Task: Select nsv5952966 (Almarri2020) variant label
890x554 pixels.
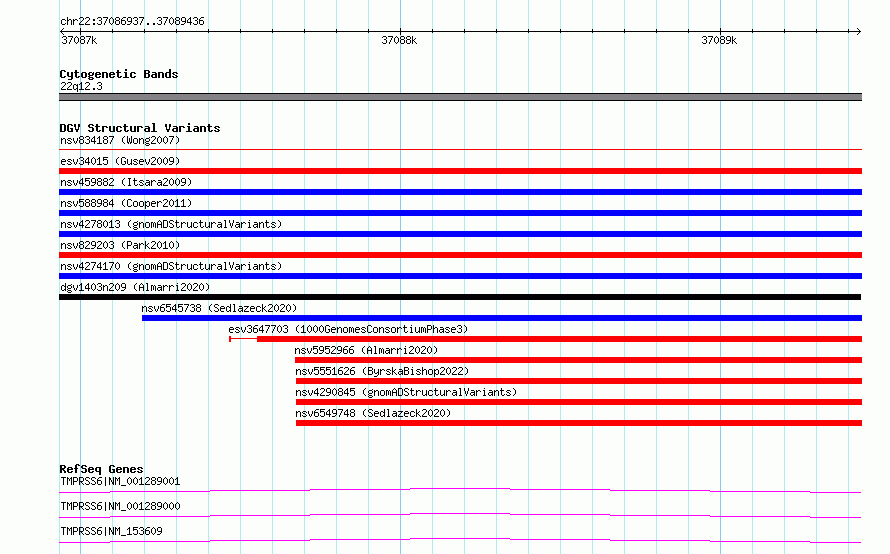Action: click(x=366, y=350)
